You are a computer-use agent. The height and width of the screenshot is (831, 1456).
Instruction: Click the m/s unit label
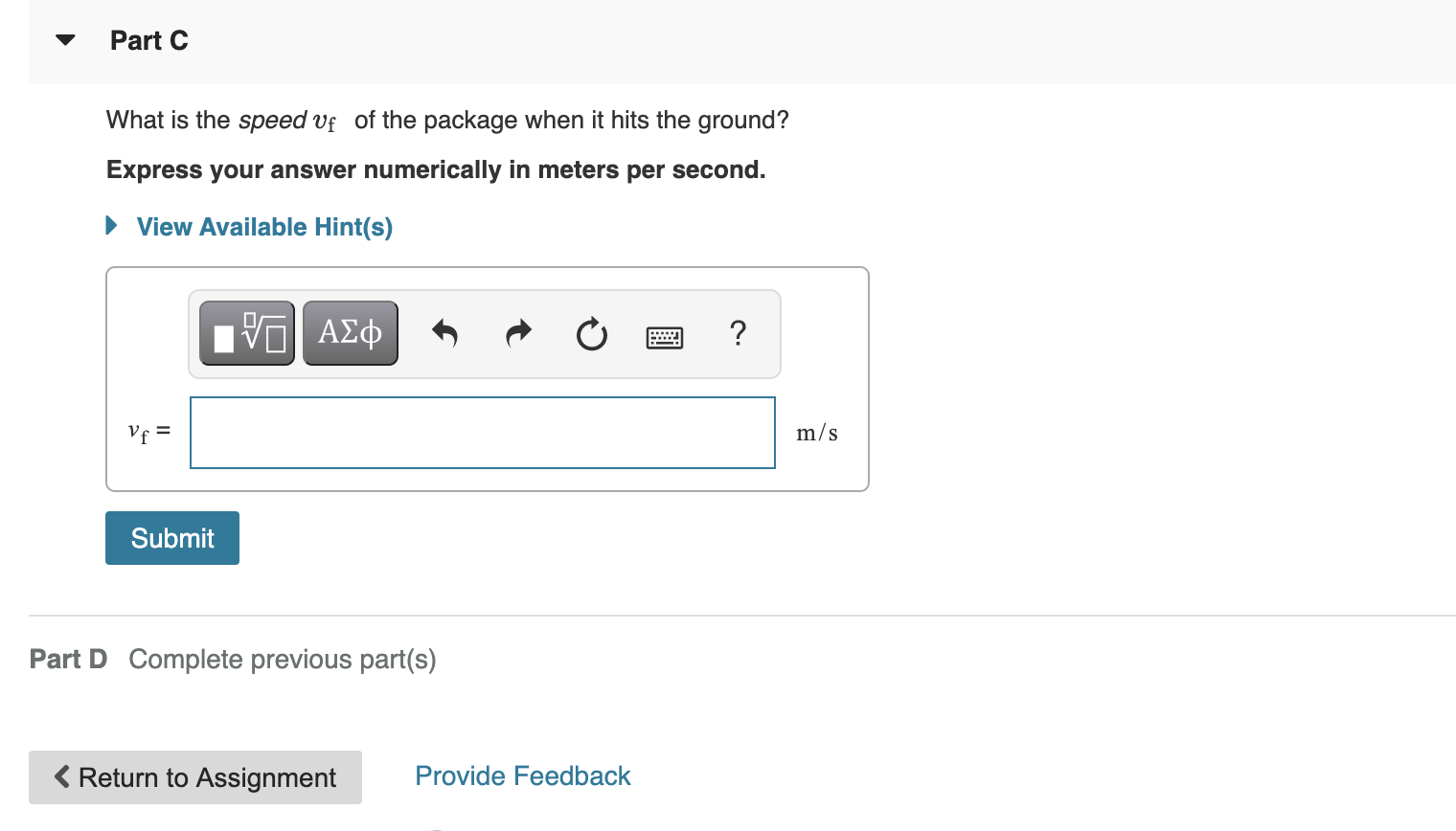click(x=816, y=432)
